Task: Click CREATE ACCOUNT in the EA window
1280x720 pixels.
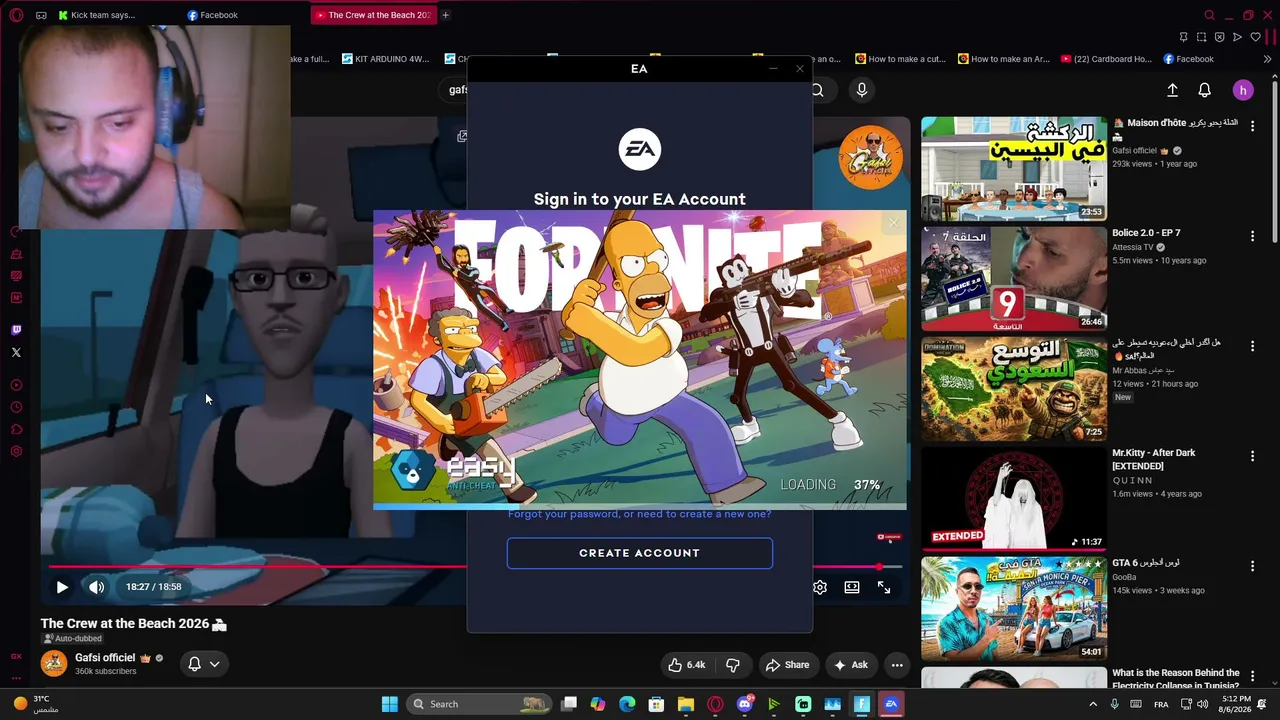Action: tap(640, 553)
